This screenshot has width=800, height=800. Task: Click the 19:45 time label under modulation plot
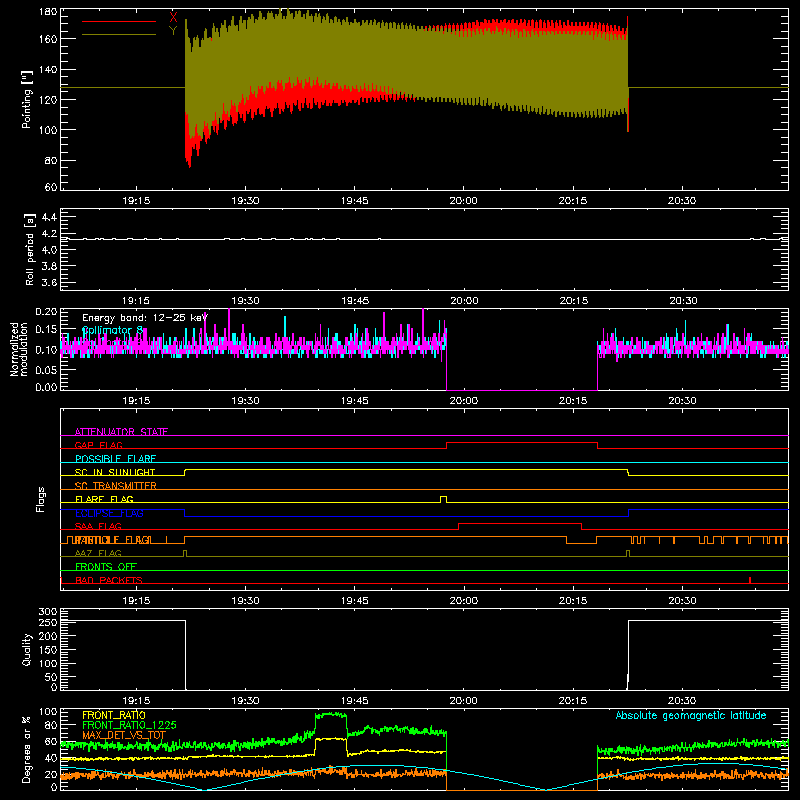(355, 401)
